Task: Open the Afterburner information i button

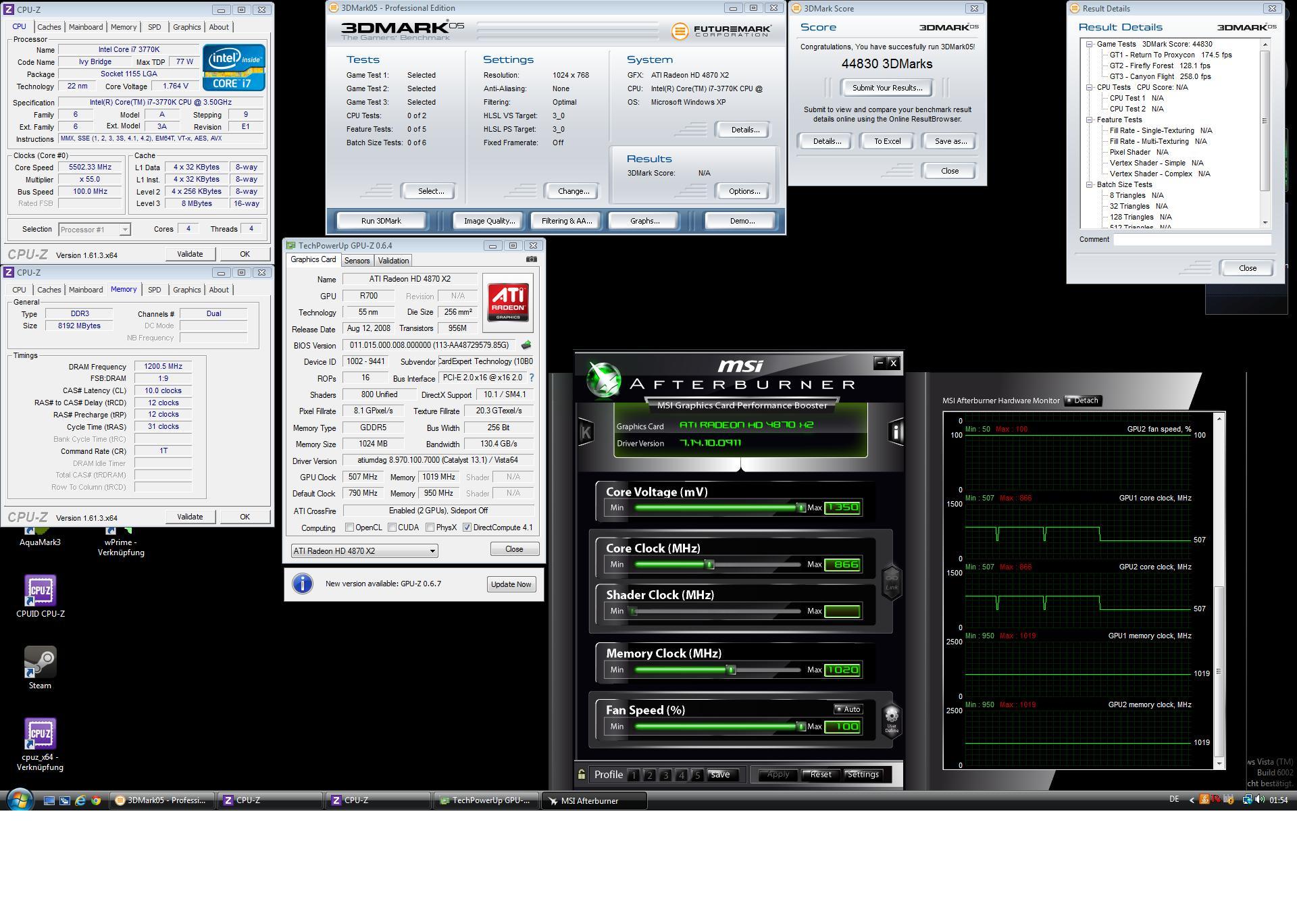Action: tap(895, 432)
